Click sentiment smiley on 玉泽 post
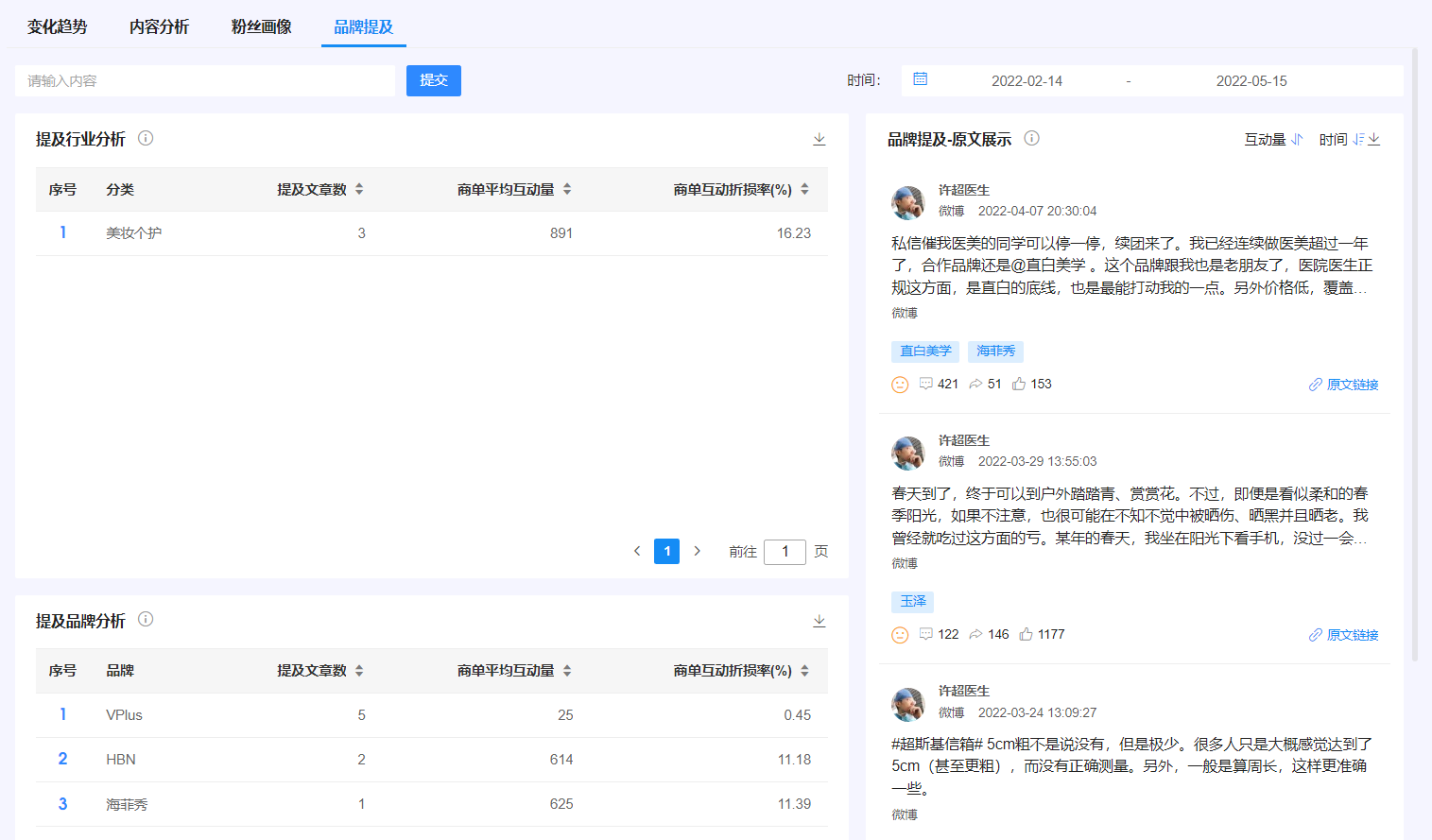Screen dimensions: 1432x840 [900, 635]
